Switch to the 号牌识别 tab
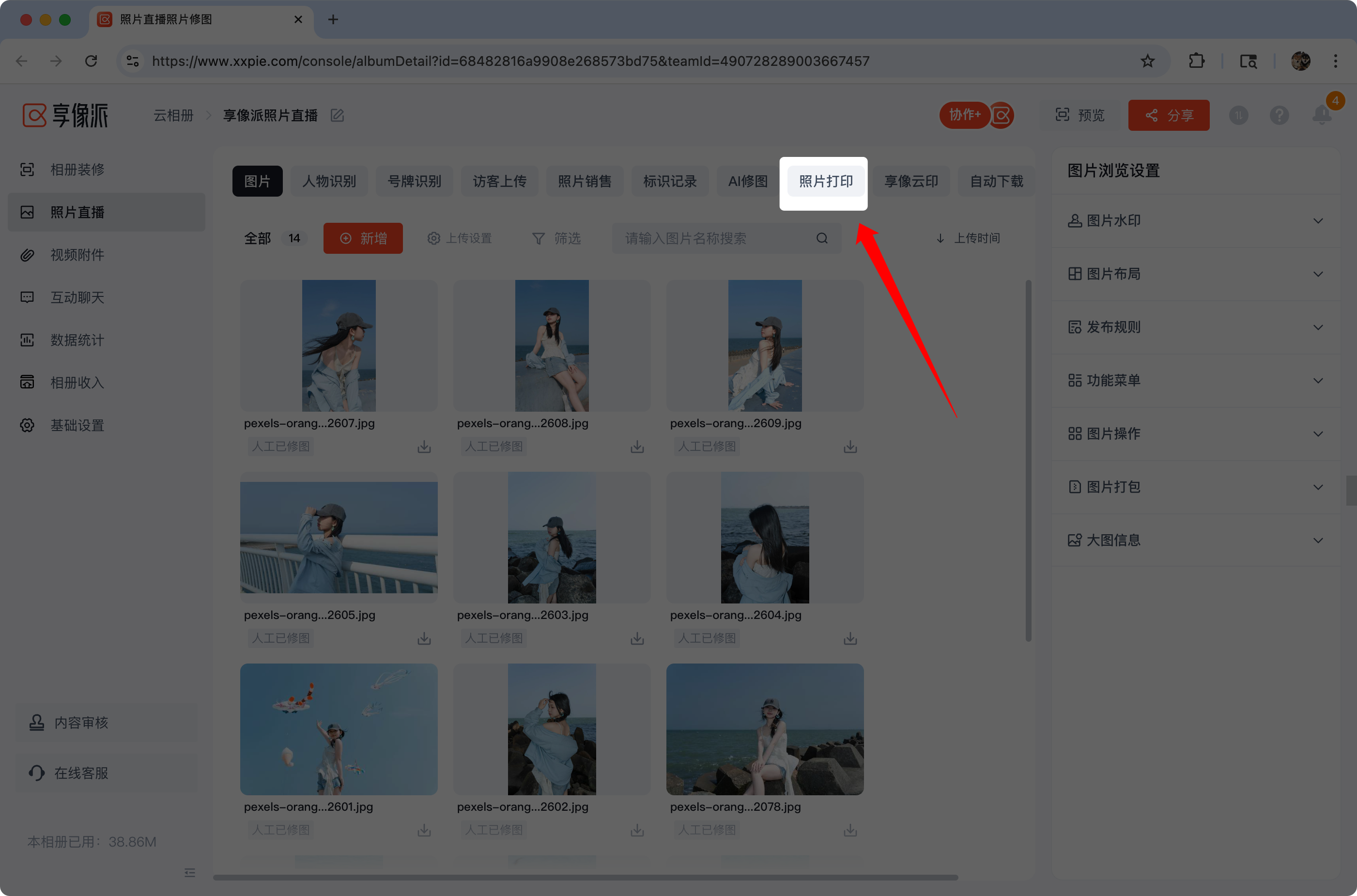The width and height of the screenshot is (1357, 896). point(414,181)
